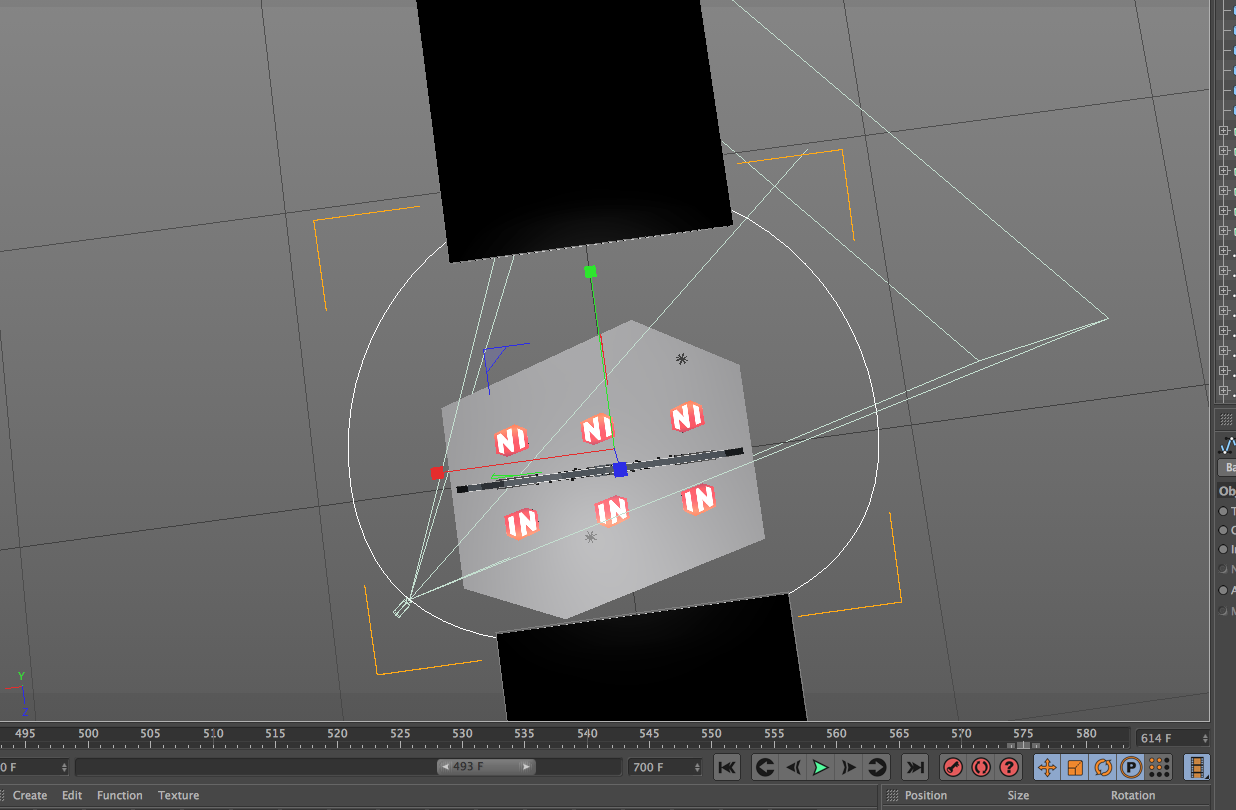Toggle Position keyframe recording
Image resolution: width=1236 pixels, height=810 pixels.
pyautogui.click(x=1047, y=767)
